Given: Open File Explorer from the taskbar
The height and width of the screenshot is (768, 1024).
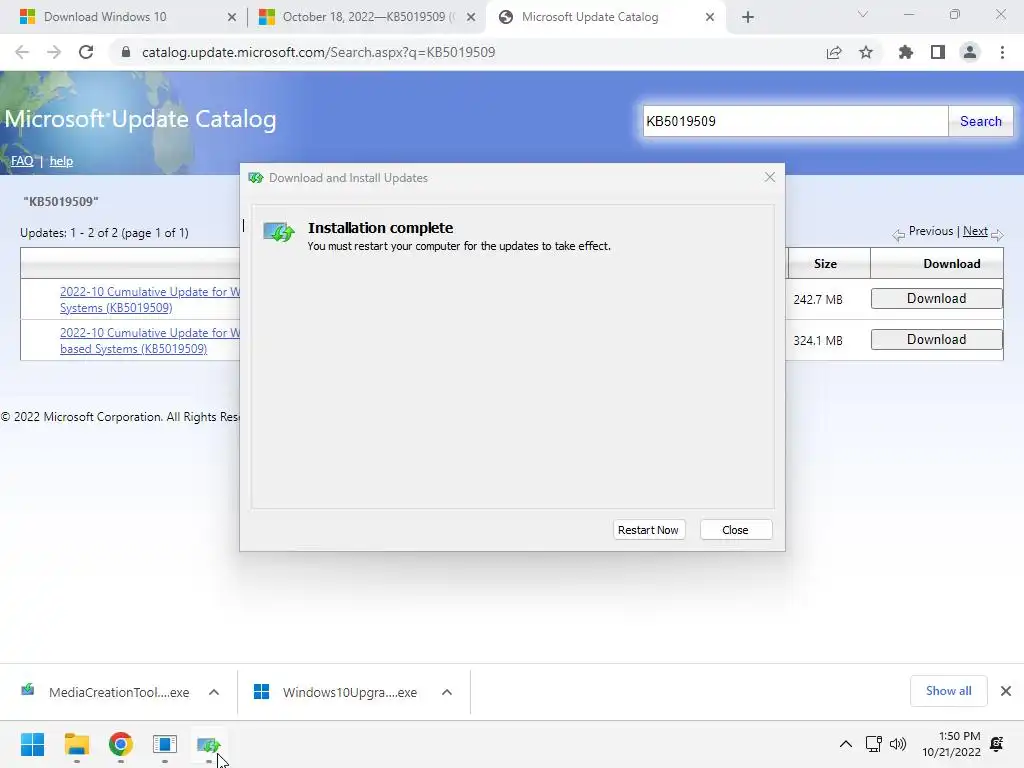Looking at the screenshot, I should click(x=76, y=744).
